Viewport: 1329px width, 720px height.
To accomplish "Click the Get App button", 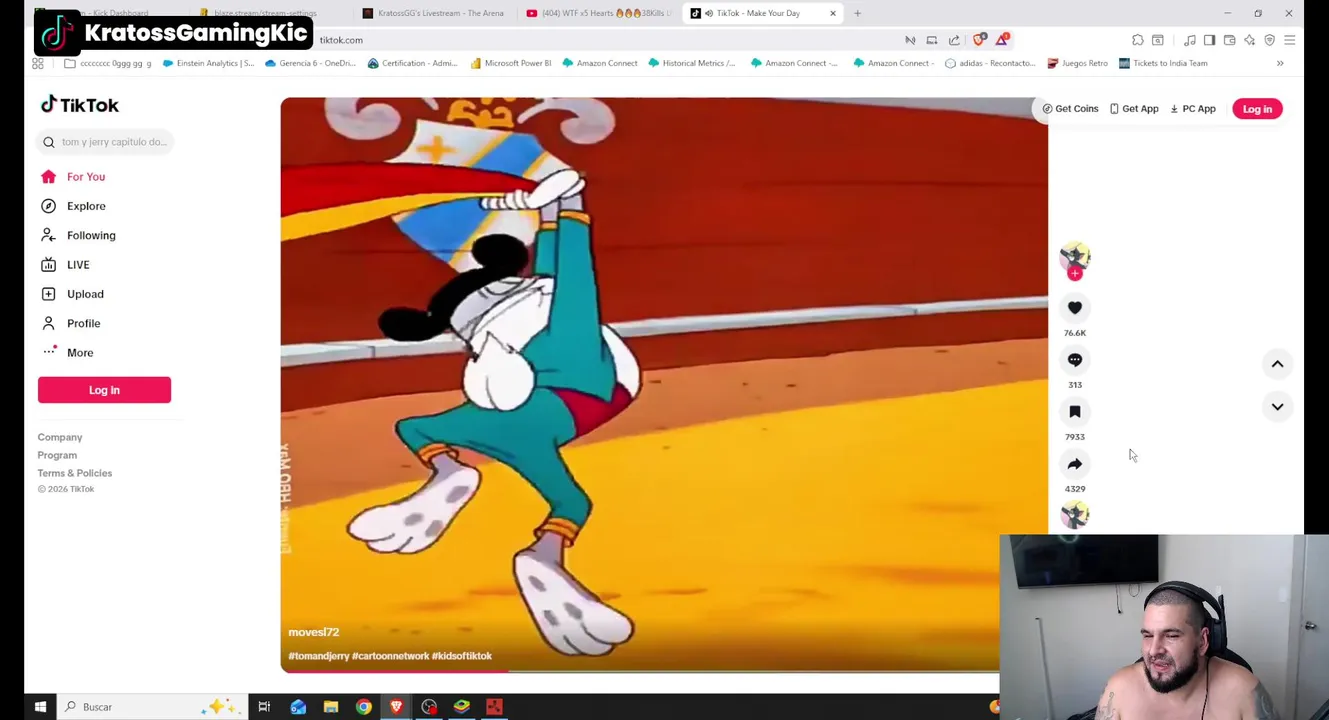I will point(1134,109).
